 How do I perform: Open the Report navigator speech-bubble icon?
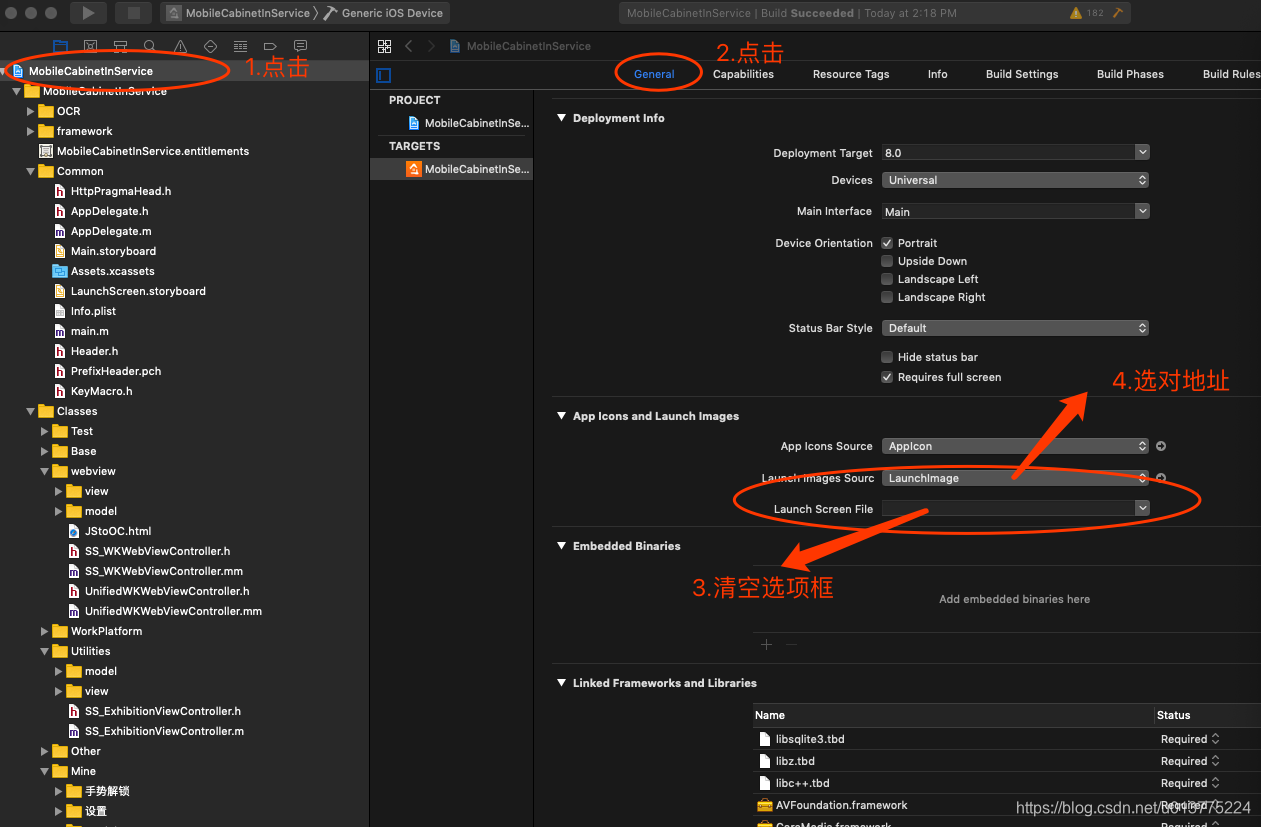coord(300,46)
